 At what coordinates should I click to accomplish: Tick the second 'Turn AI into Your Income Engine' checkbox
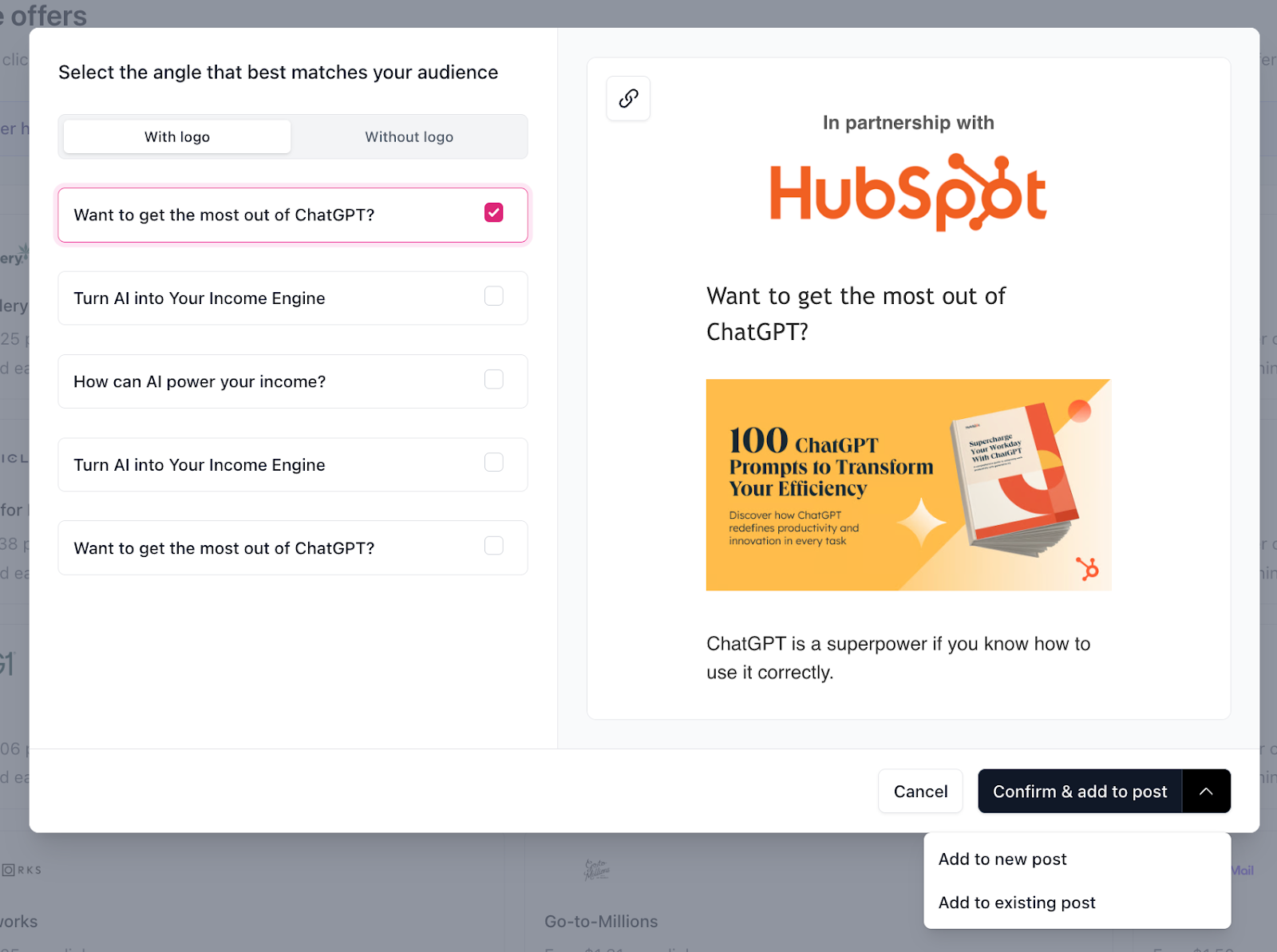[493, 463]
